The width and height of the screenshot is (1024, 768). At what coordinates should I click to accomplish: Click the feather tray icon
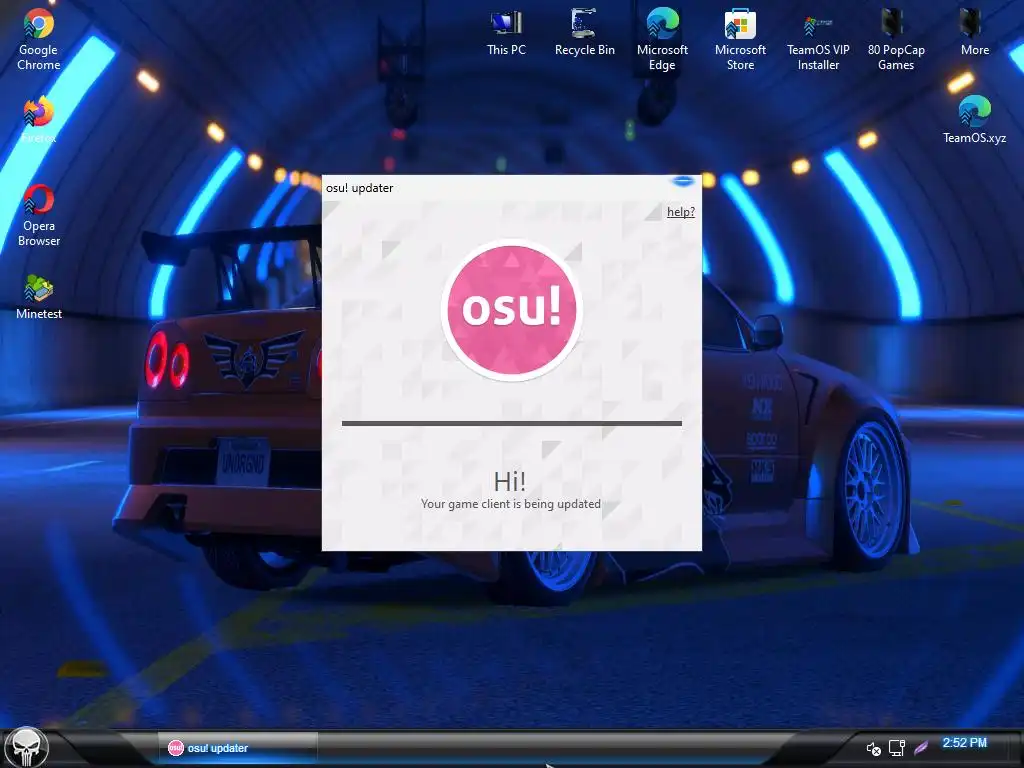(x=921, y=747)
